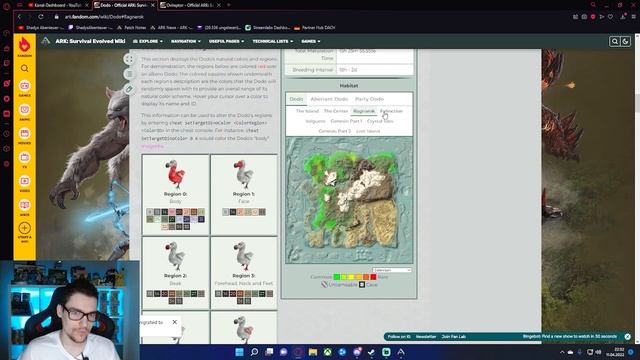Click the Ragnarok spawn map image
The width and height of the screenshot is (640, 360).
[x=349, y=200]
